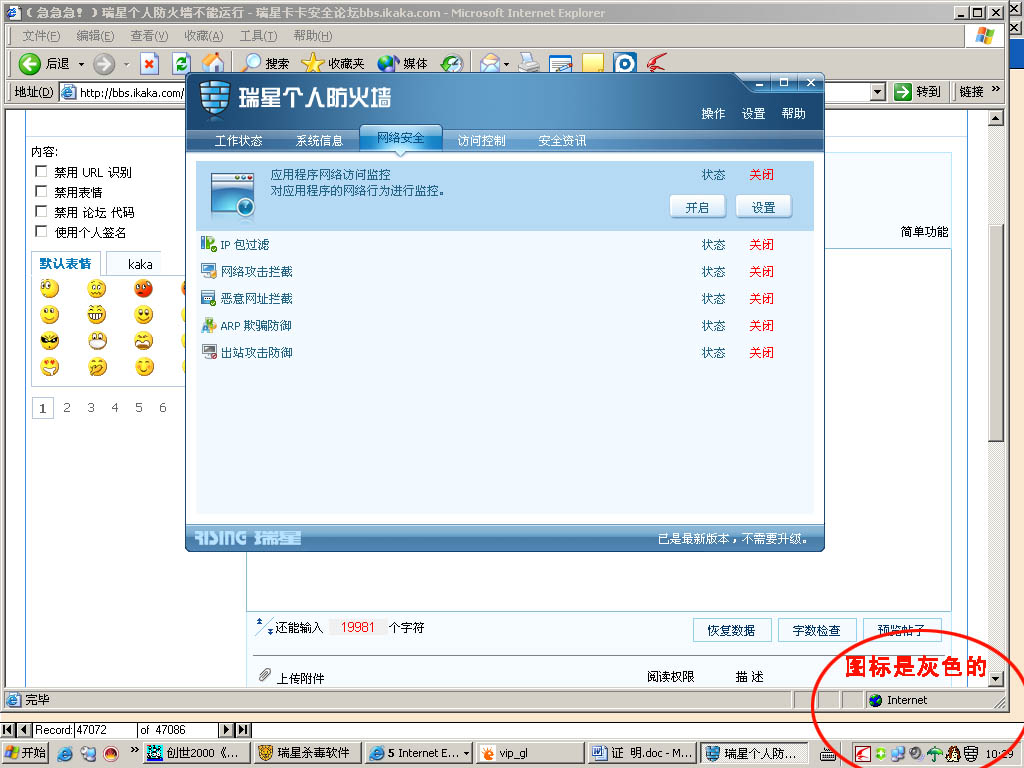
Task: Toggle the 禁用 论坛 代码 checkbox
Action: click(x=41, y=211)
